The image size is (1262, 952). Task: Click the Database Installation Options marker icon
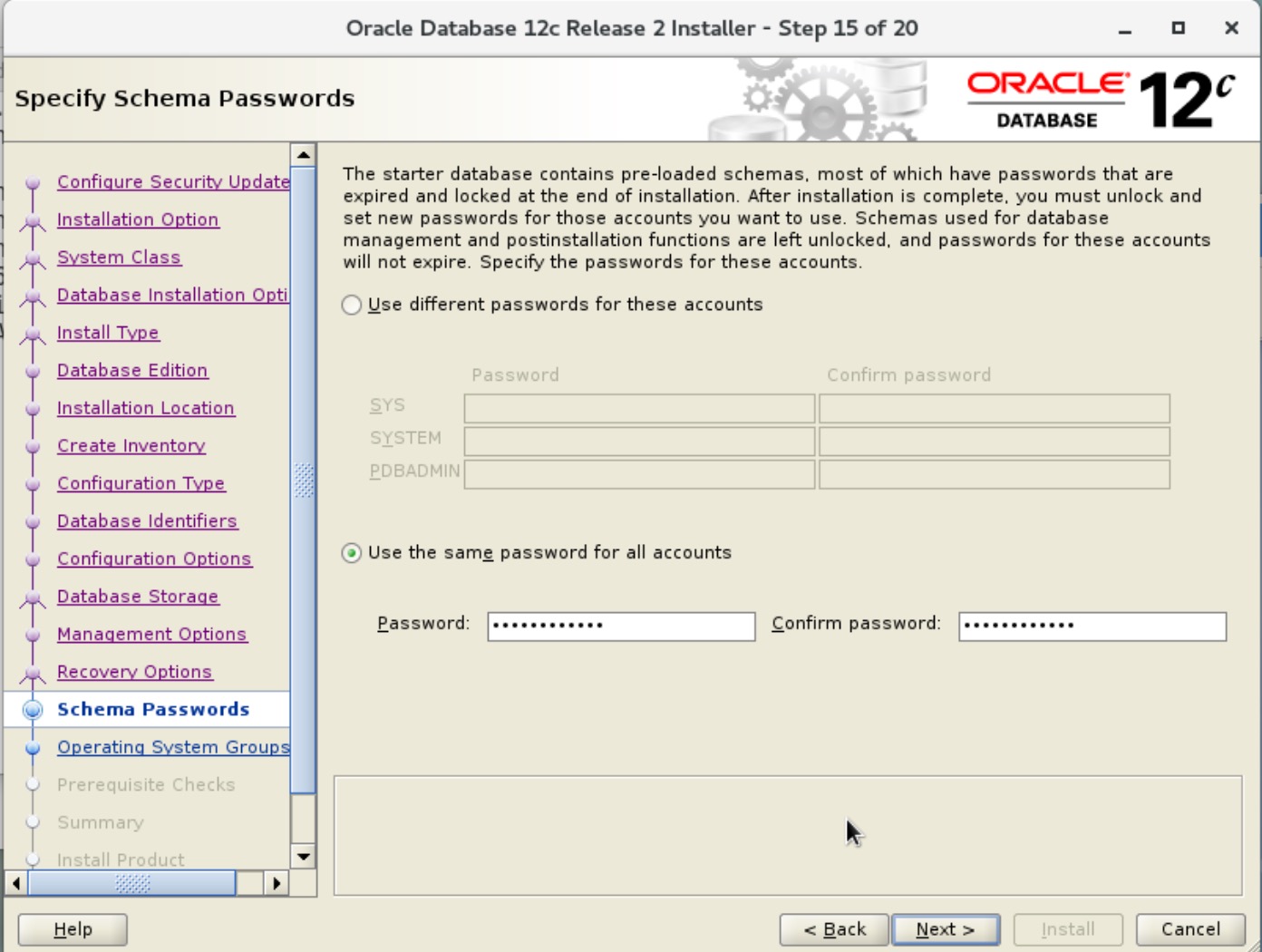[x=33, y=296]
